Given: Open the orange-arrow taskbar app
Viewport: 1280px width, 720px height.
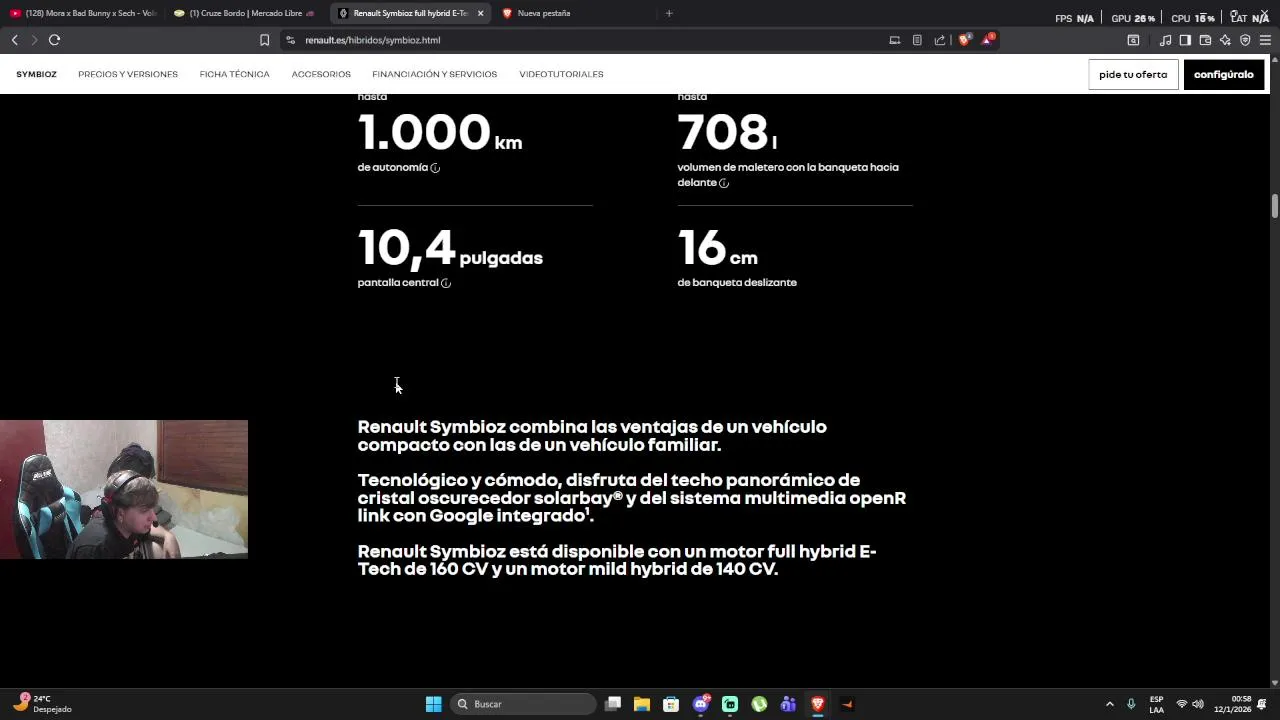Looking at the screenshot, I should coord(847,704).
